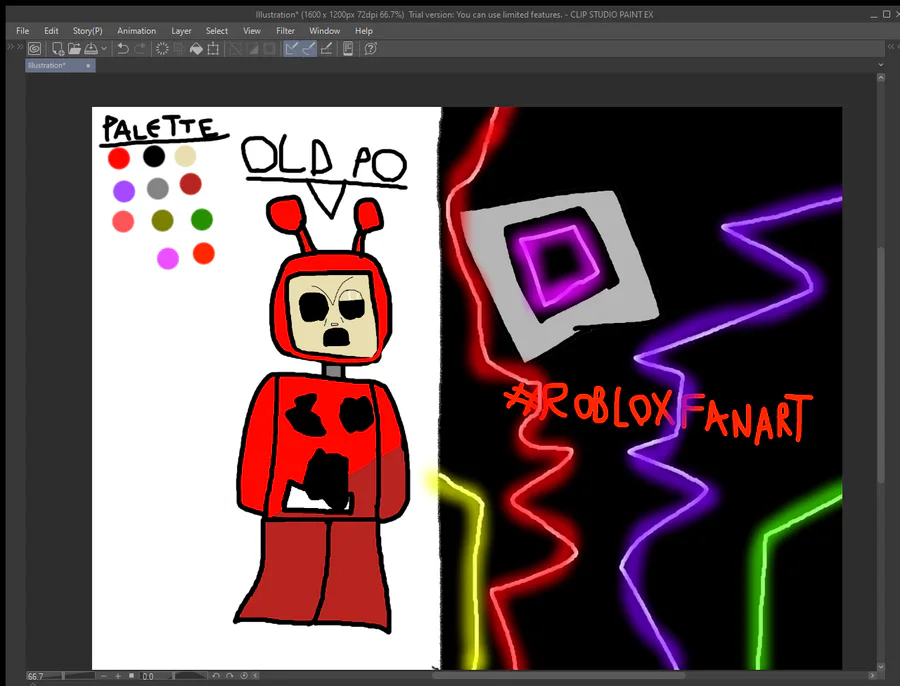Screen dimensions: 900x686
Task: Create a new canvas with the New icon
Action: click(x=57, y=49)
